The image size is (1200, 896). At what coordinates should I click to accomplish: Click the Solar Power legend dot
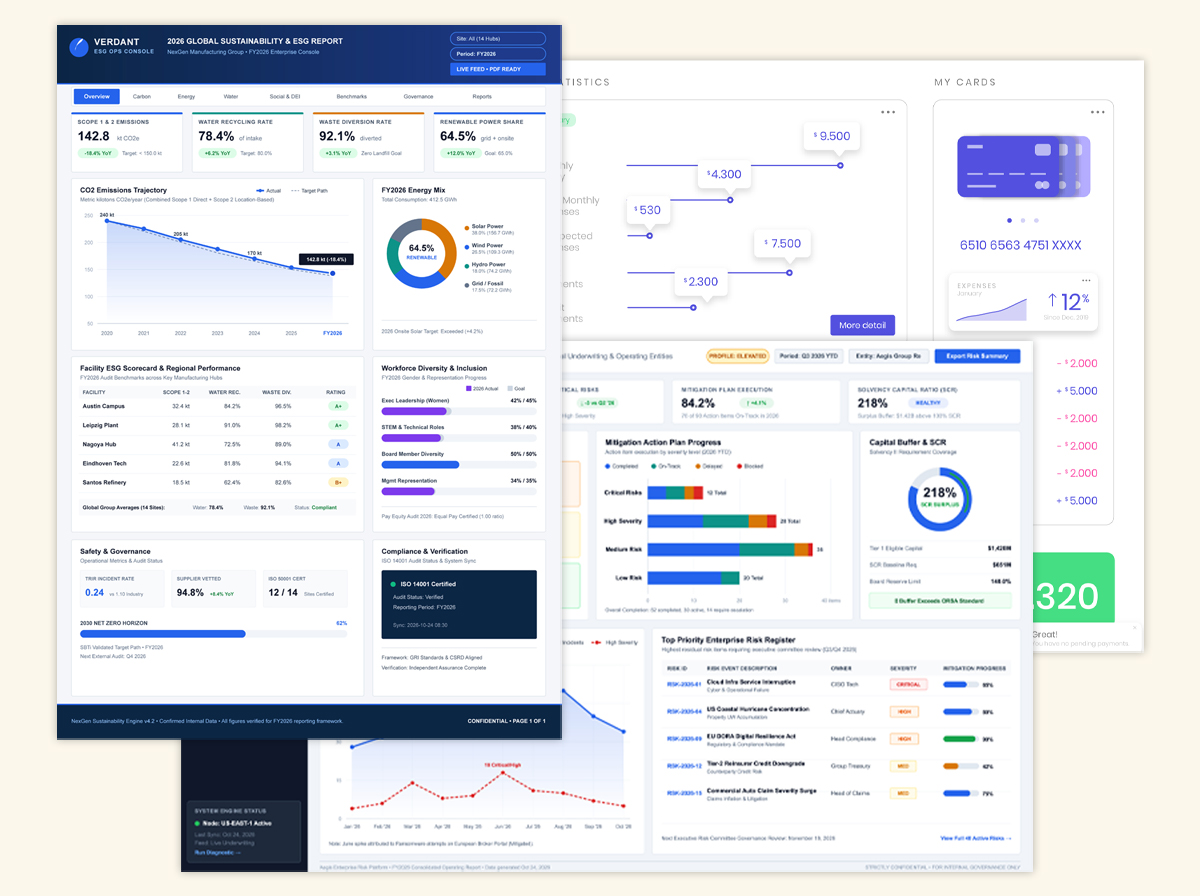[x=466, y=227]
